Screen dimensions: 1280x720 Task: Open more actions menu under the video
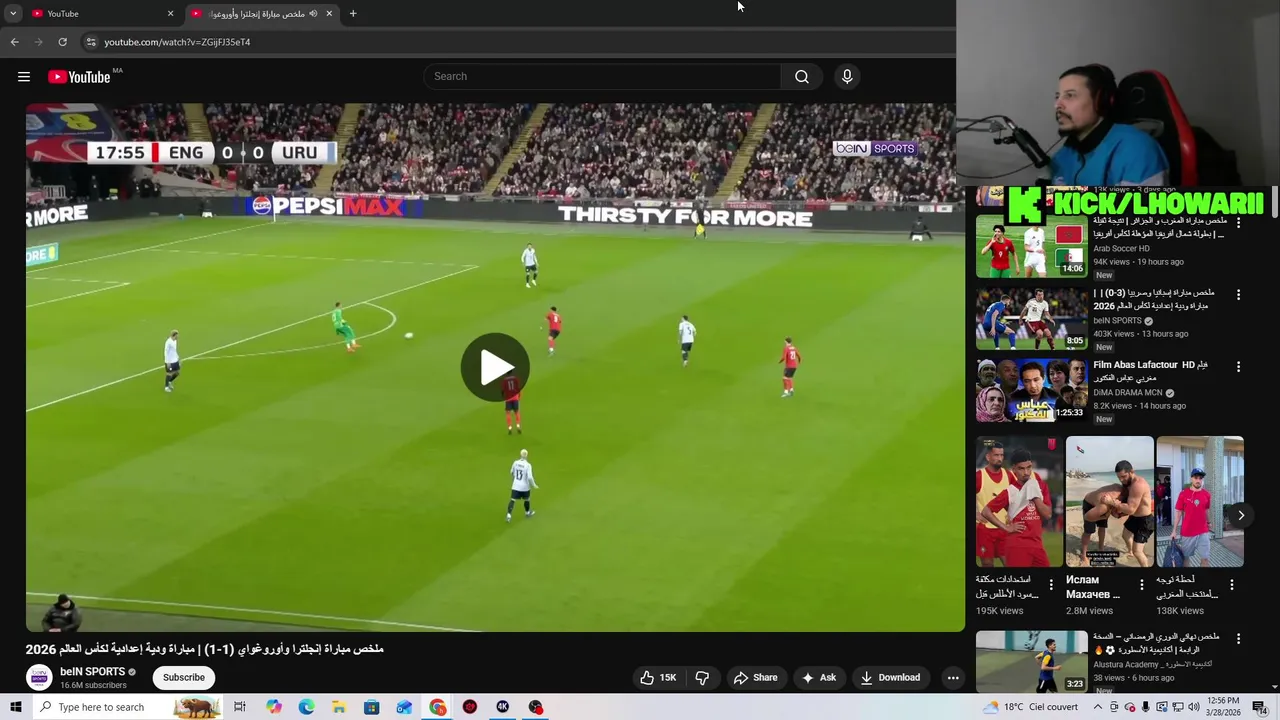tap(953, 677)
